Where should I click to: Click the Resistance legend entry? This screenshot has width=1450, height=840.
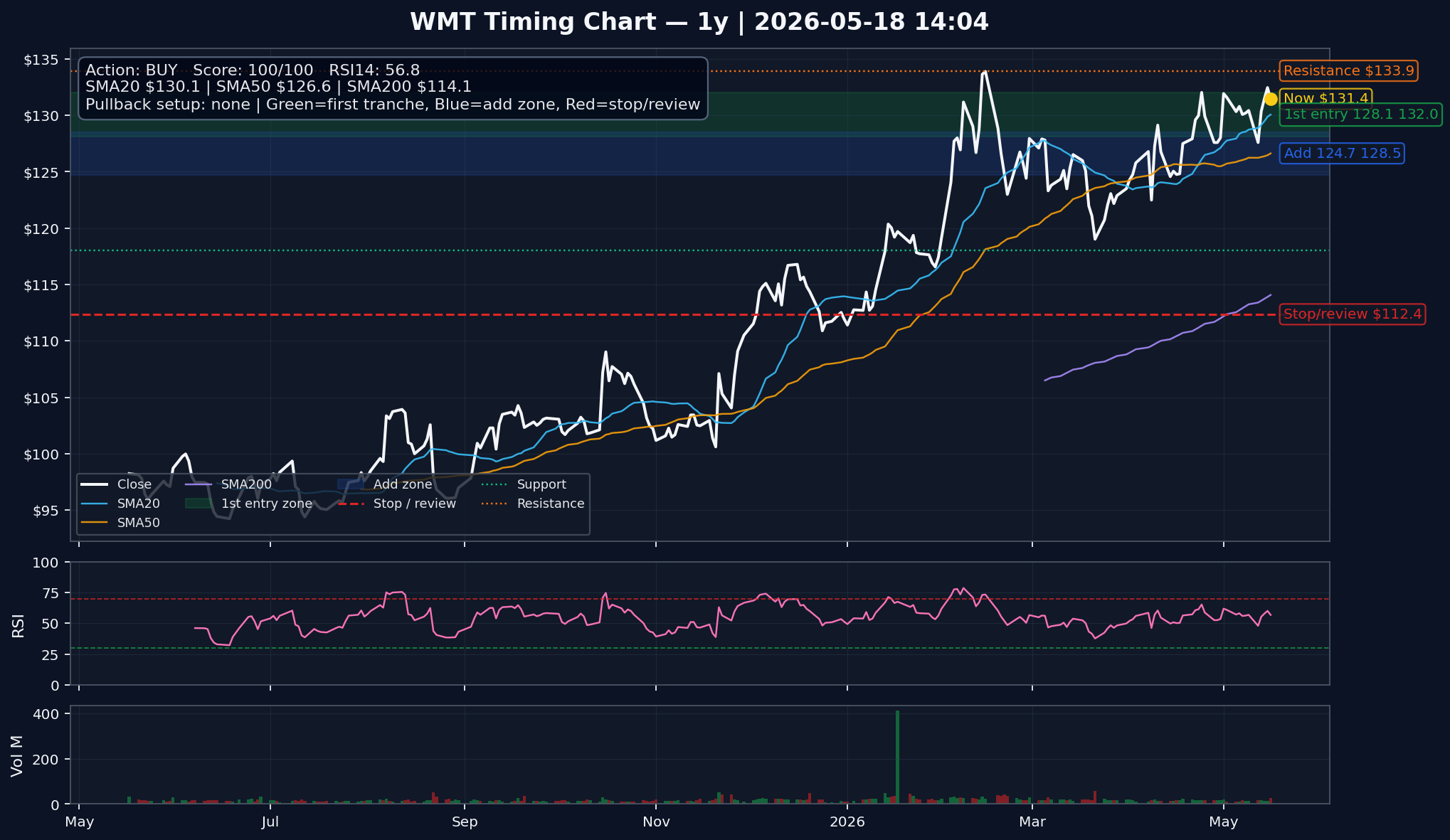533,504
